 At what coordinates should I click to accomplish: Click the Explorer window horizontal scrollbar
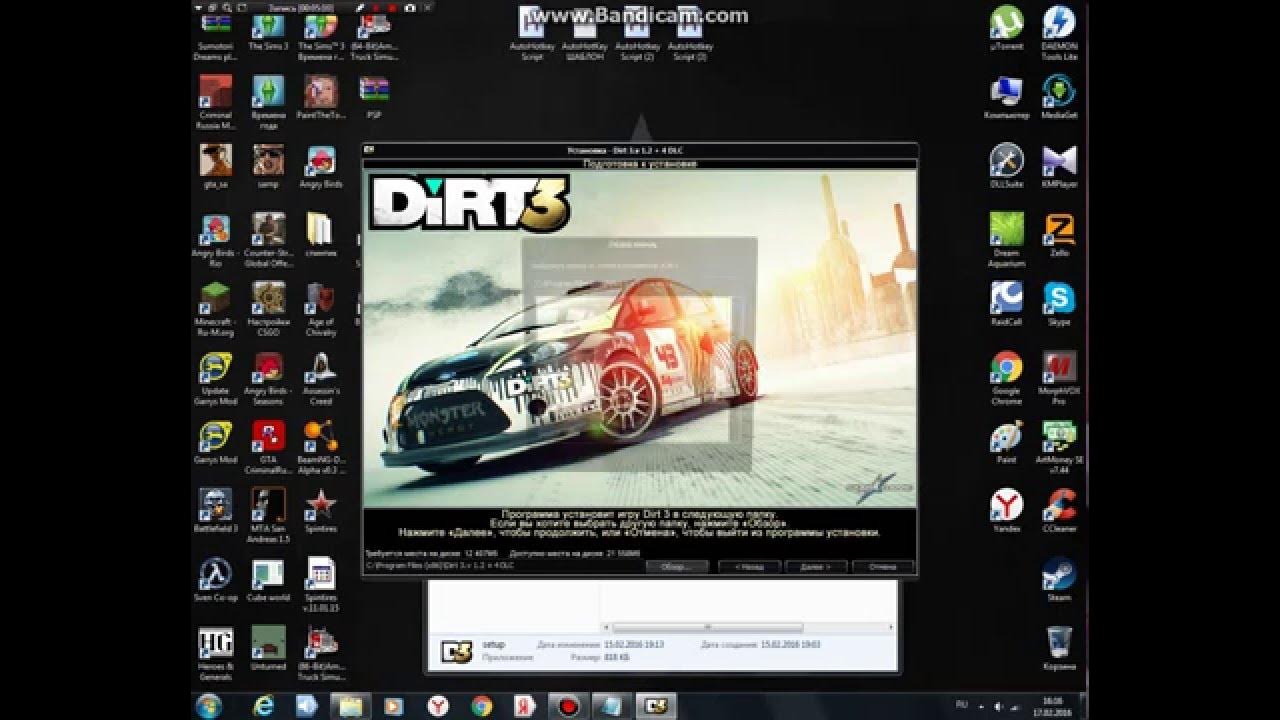click(706, 628)
